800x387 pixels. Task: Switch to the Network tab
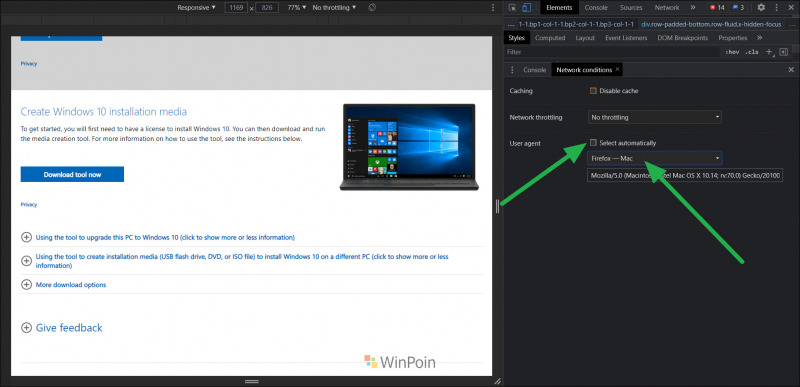(x=667, y=8)
